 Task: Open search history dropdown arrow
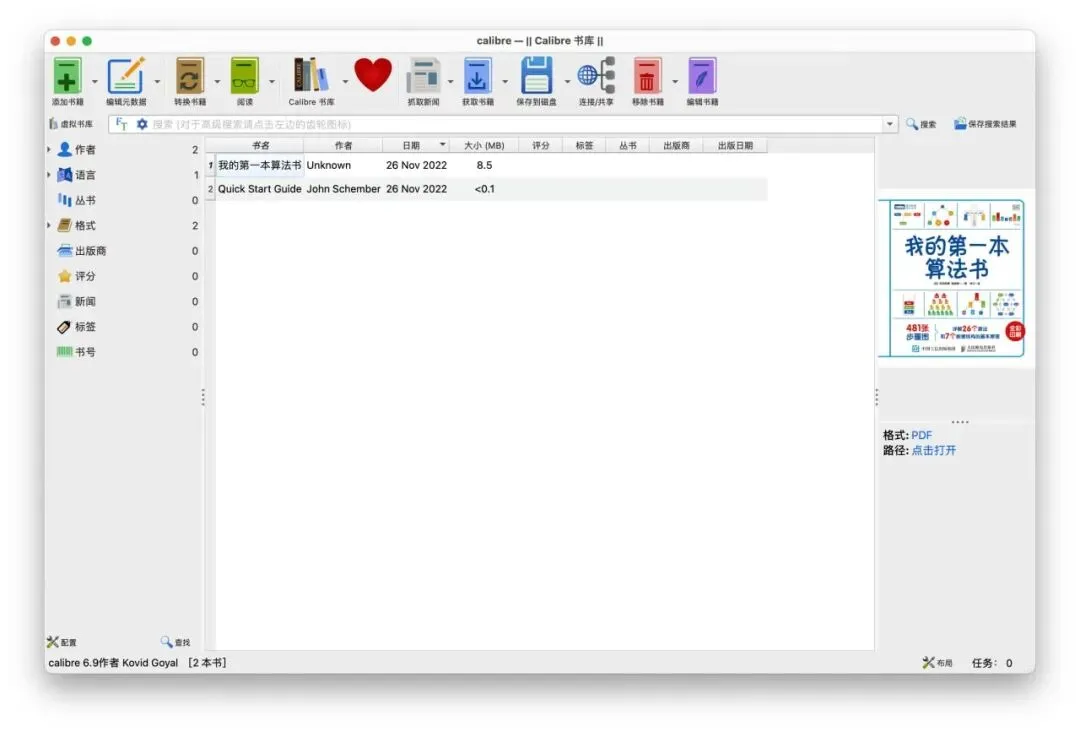tap(889, 125)
